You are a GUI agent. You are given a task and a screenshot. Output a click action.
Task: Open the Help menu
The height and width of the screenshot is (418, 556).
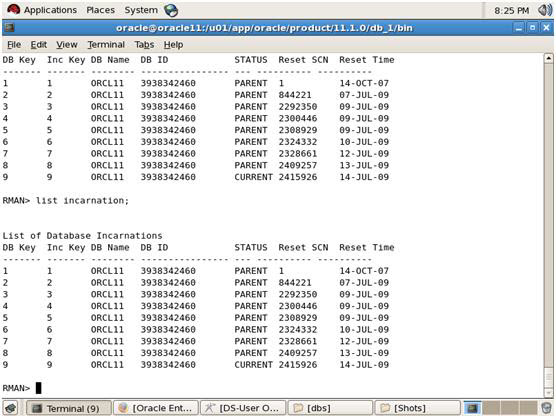point(173,45)
